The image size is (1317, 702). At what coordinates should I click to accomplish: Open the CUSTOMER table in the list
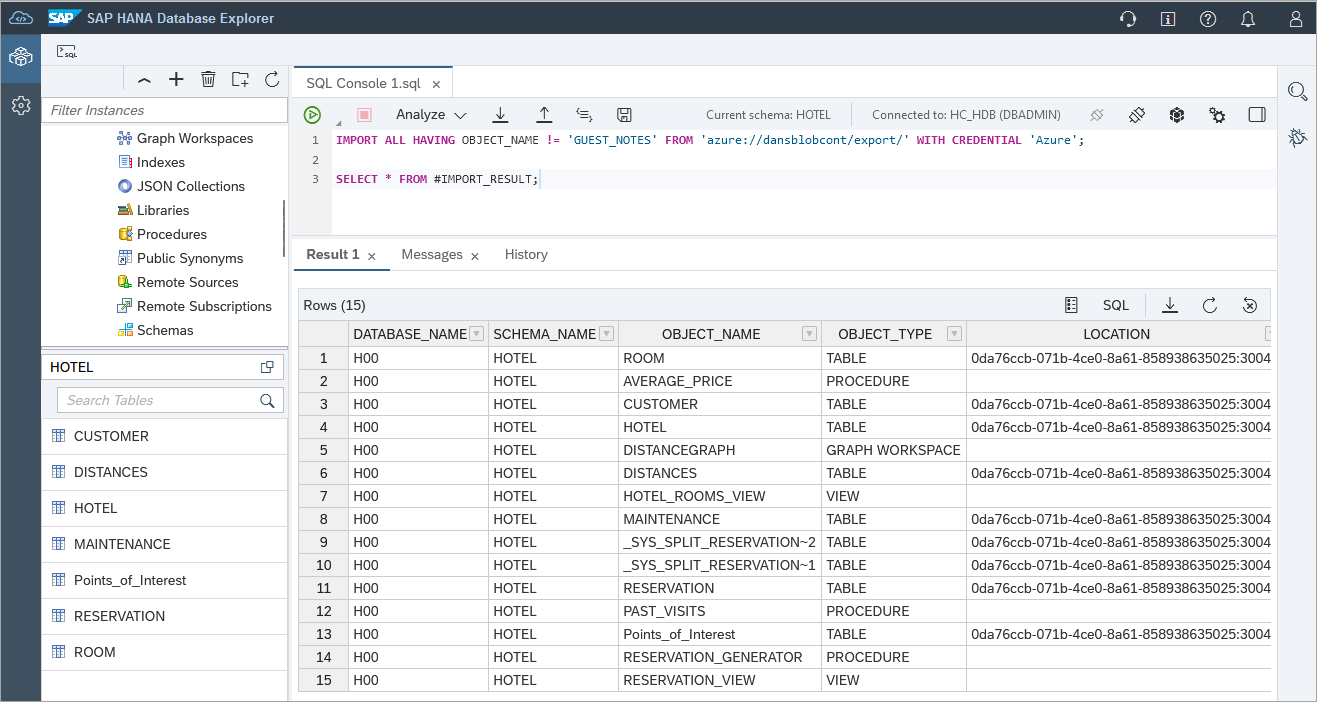(164, 436)
